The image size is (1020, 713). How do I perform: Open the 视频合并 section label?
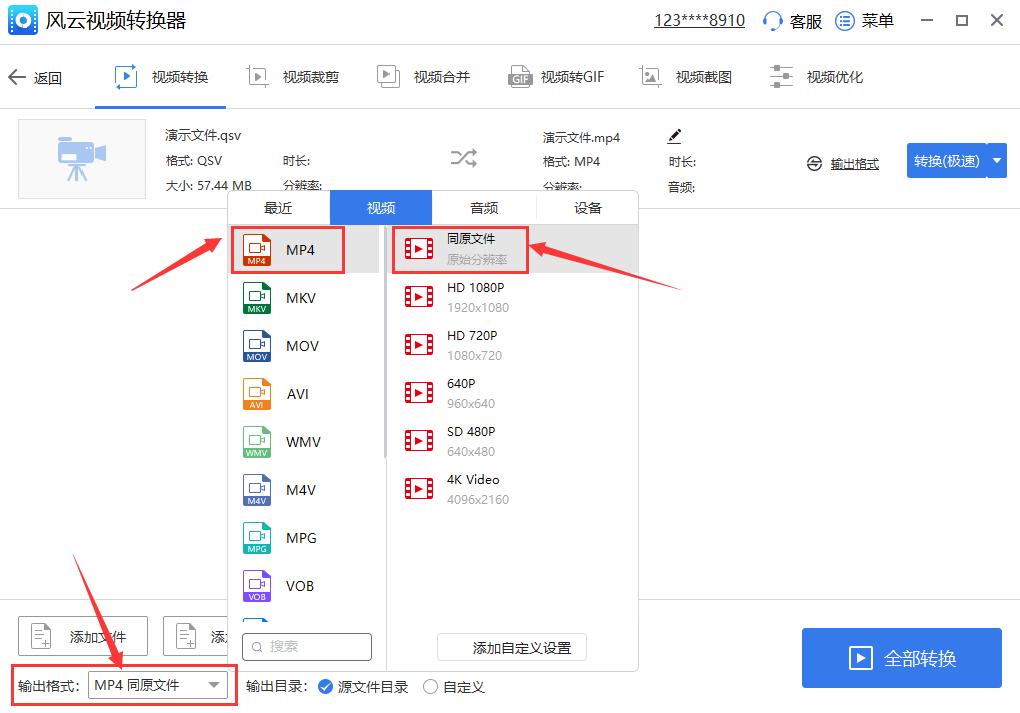coord(442,77)
